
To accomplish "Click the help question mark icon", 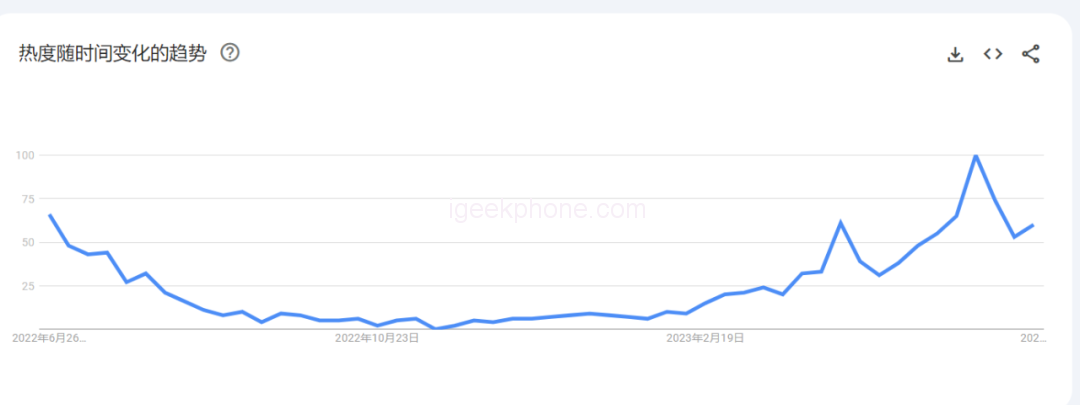I will pos(230,53).
